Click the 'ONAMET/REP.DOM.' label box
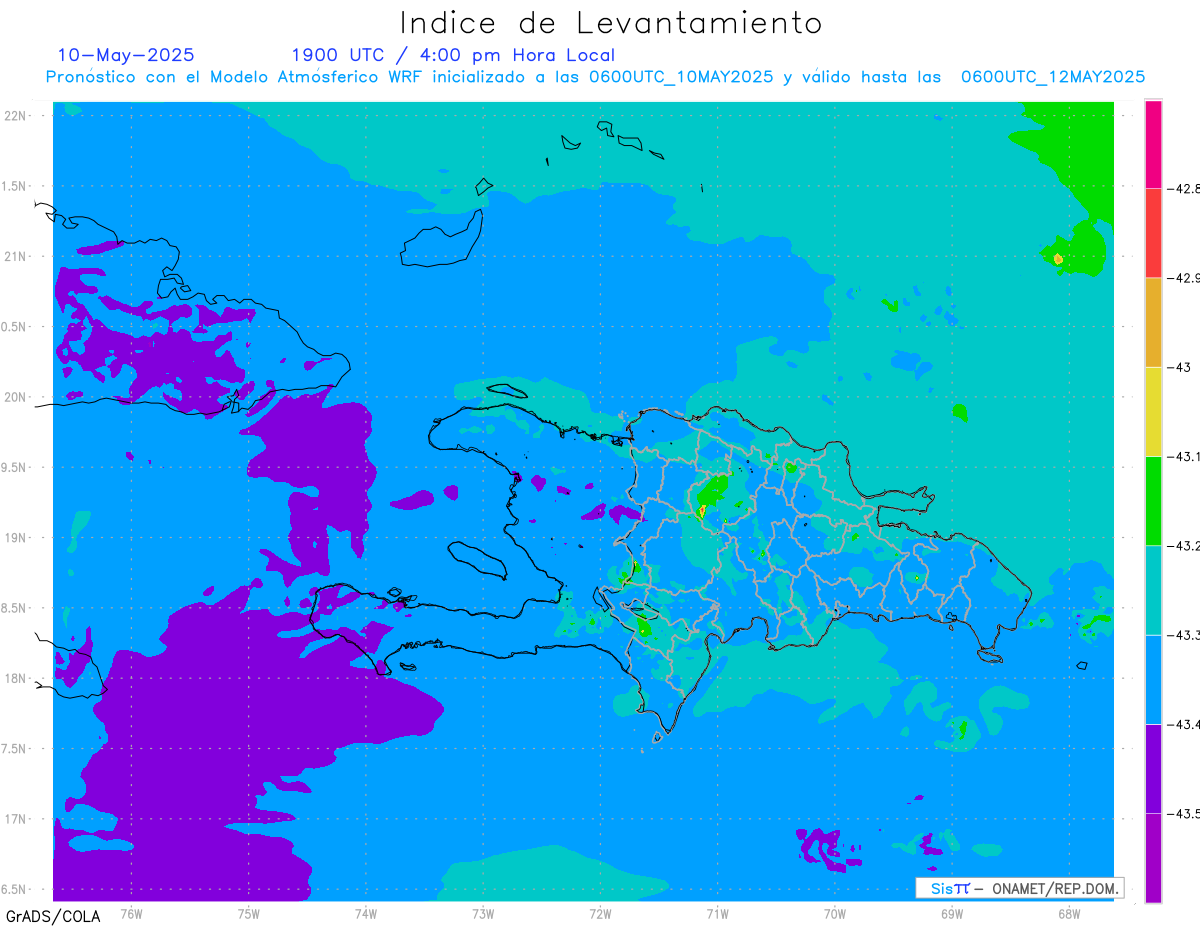Screen dimensions: 1200x927 [1018, 888]
